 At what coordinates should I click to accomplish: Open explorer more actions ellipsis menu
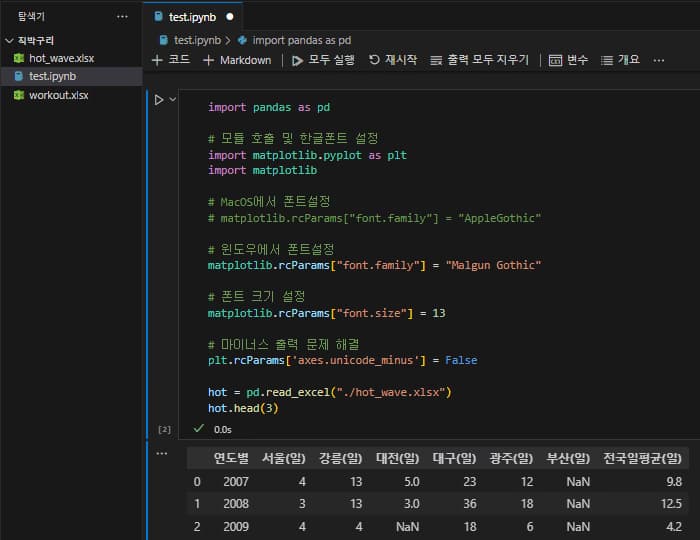(x=122, y=17)
